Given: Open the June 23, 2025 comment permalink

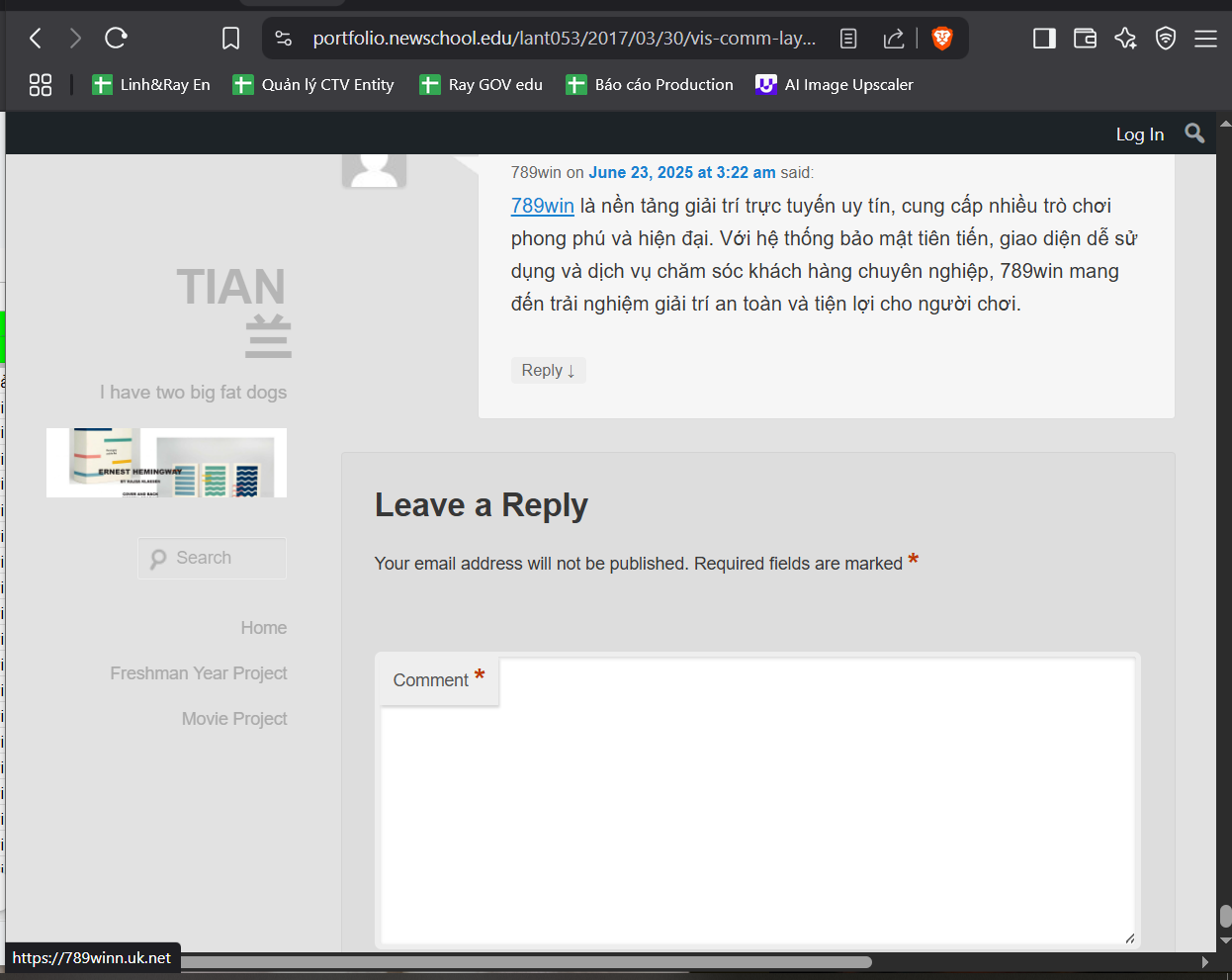Looking at the screenshot, I should pos(682,172).
